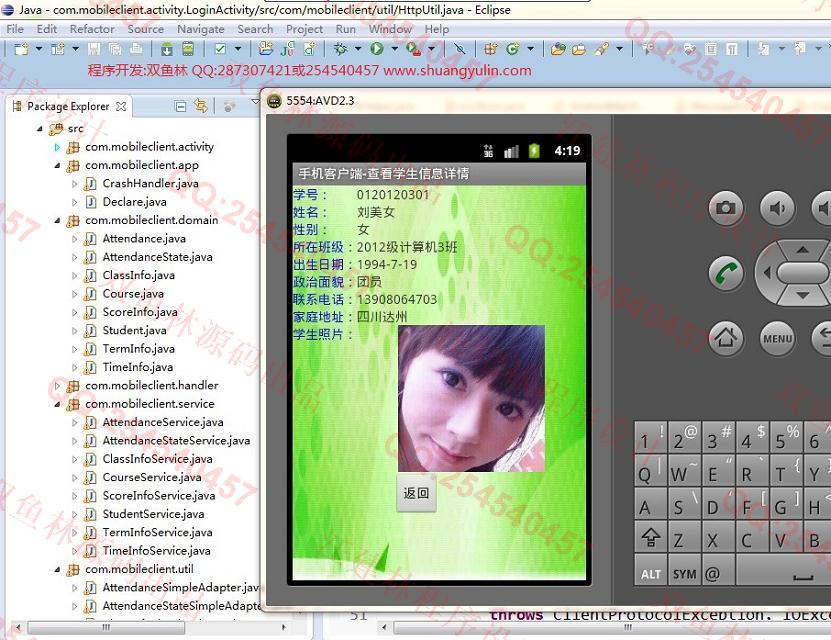Click the 返回 button on the phone screen
Viewport: 831px width, 640px height.
[417, 493]
